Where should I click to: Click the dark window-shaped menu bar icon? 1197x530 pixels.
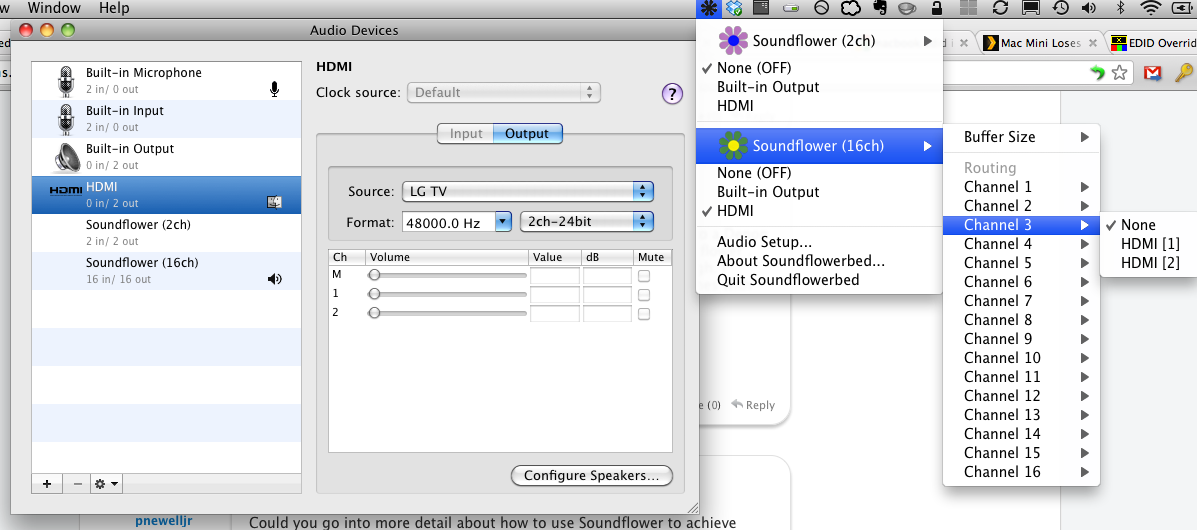[x=760, y=8]
